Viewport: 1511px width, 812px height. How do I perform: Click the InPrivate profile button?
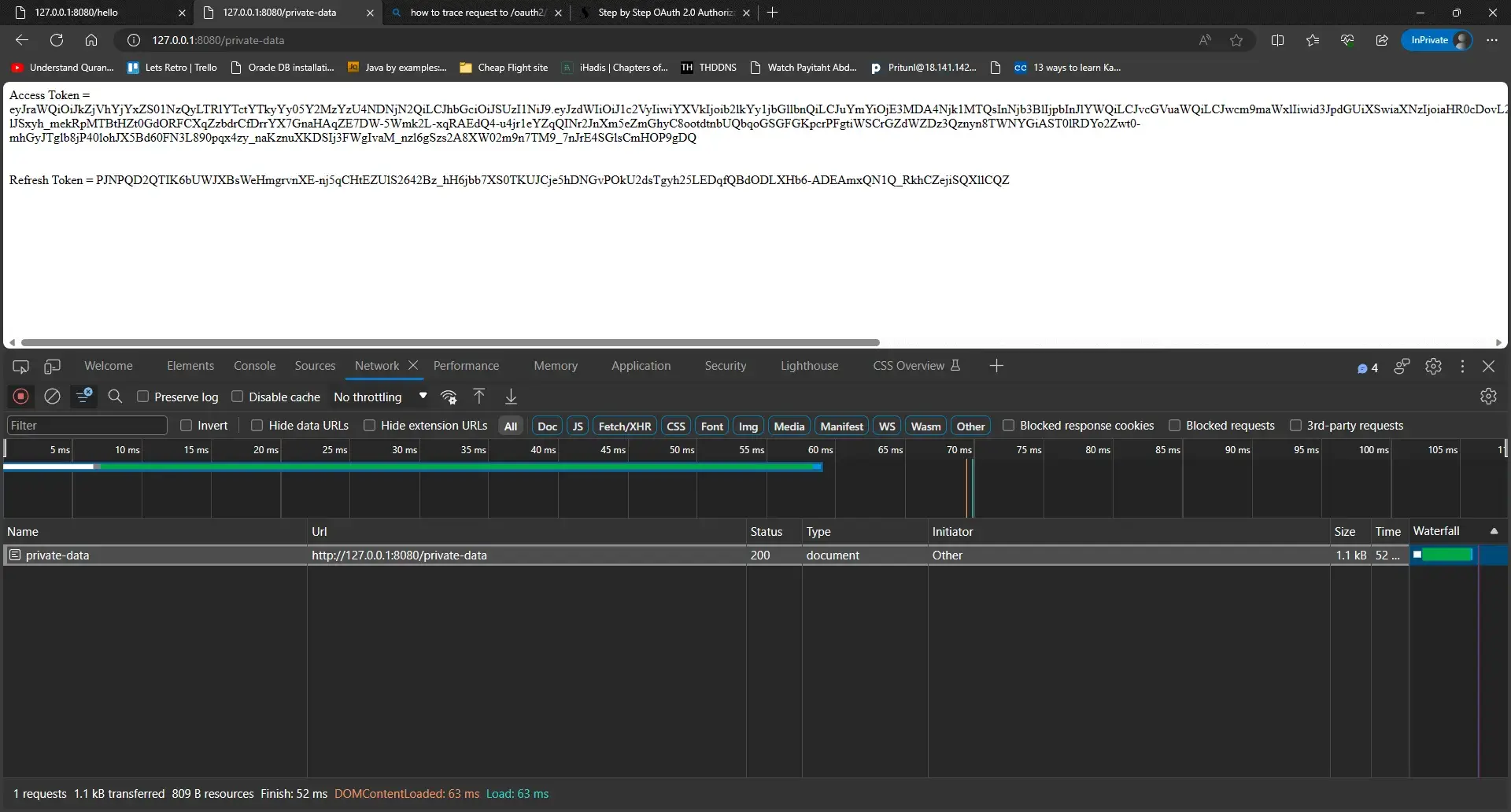(x=1437, y=40)
